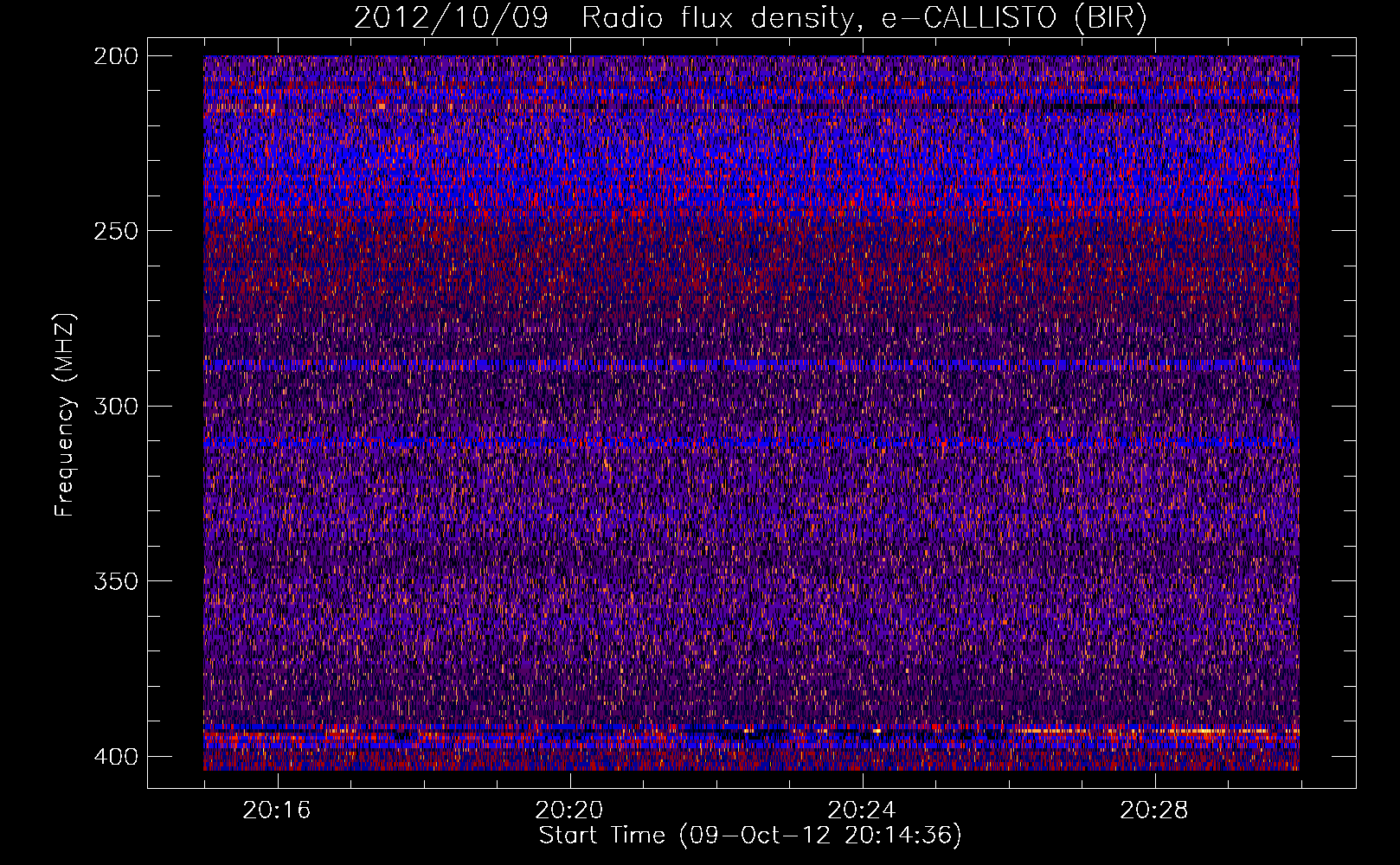Viewport: 1400px width, 865px height.
Task: Click the 300 frequency tick label
Action: pyautogui.click(x=115, y=406)
